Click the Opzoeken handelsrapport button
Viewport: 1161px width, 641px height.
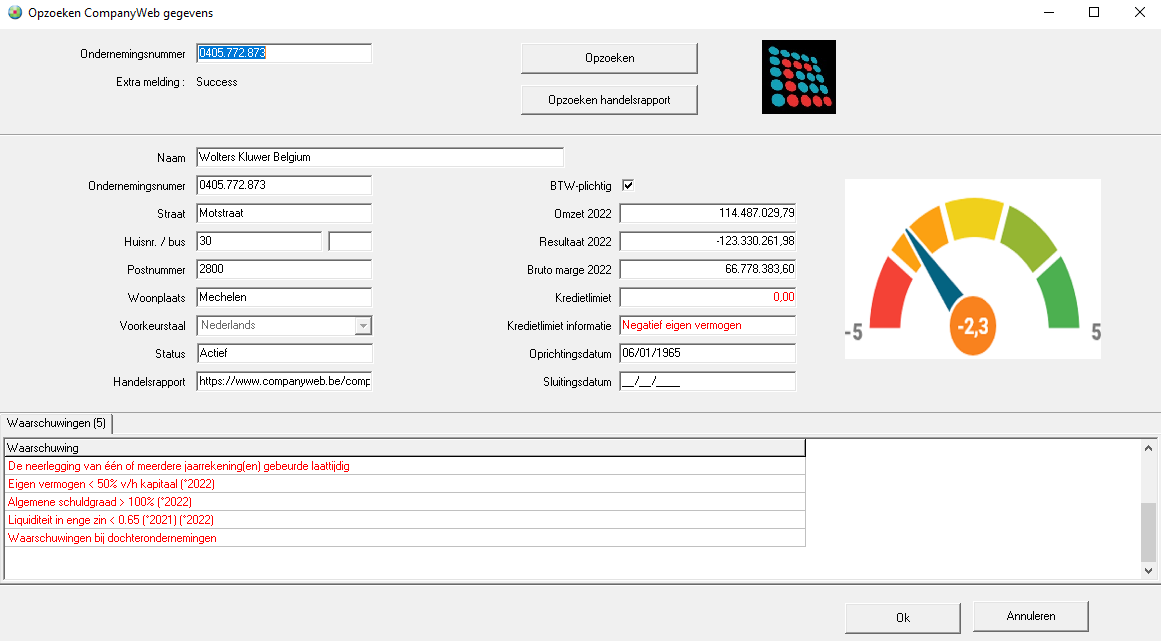[x=608, y=100]
